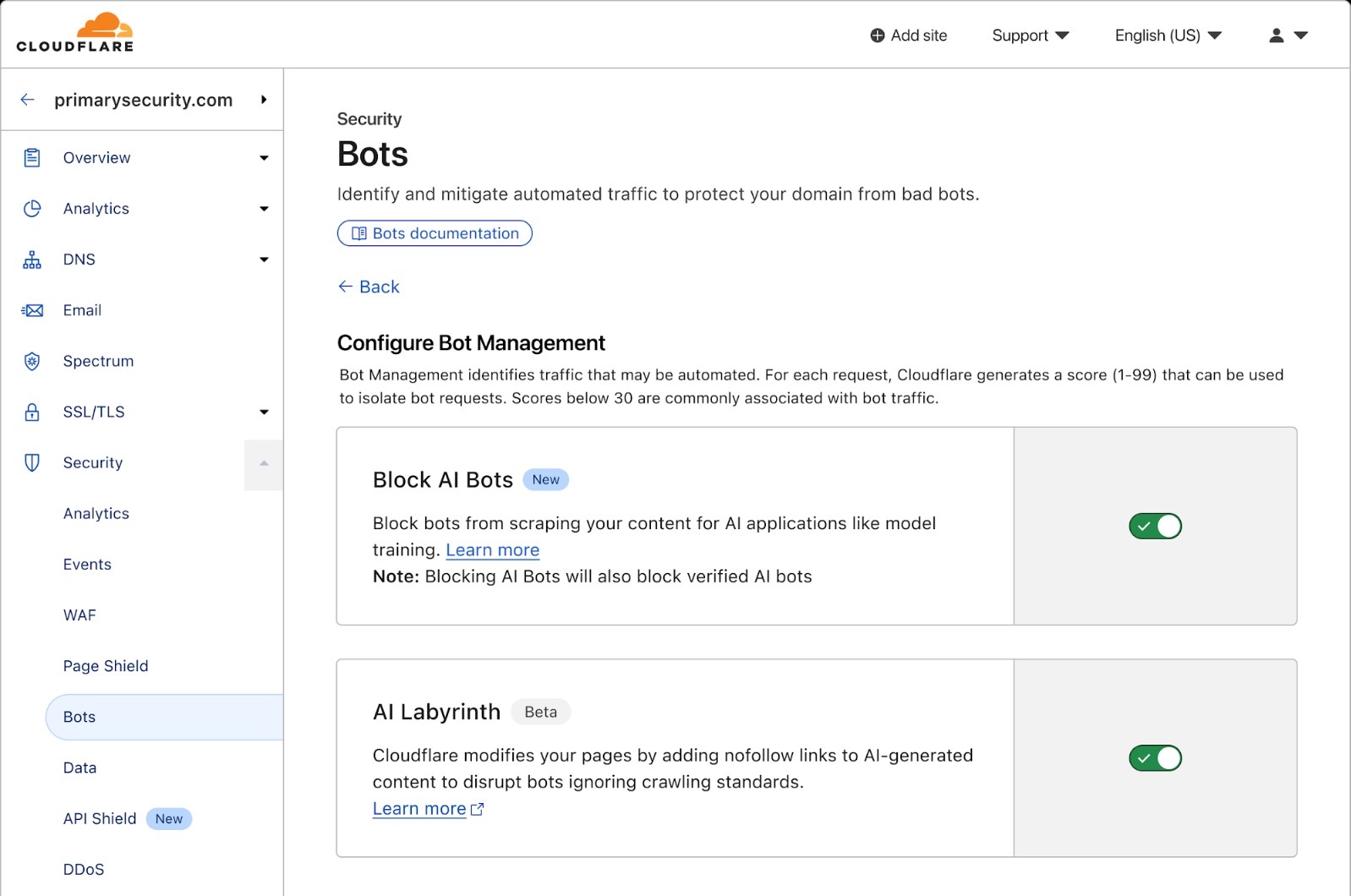Open the English (US) language dropdown

click(x=1168, y=36)
